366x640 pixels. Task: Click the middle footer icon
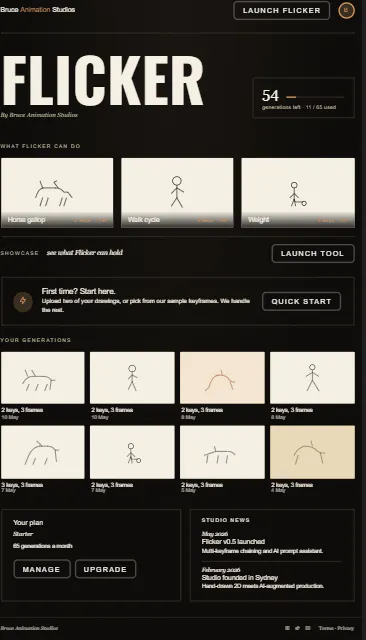point(297,628)
